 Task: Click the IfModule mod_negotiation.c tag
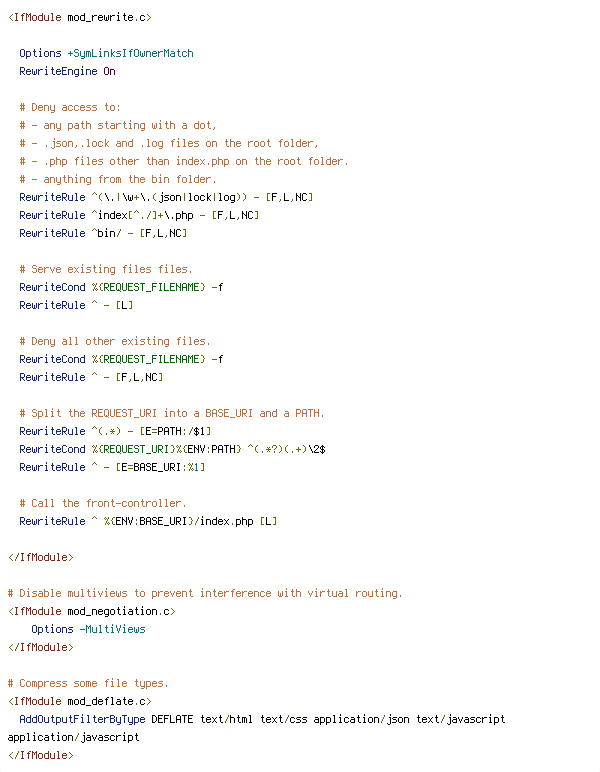pos(92,611)
